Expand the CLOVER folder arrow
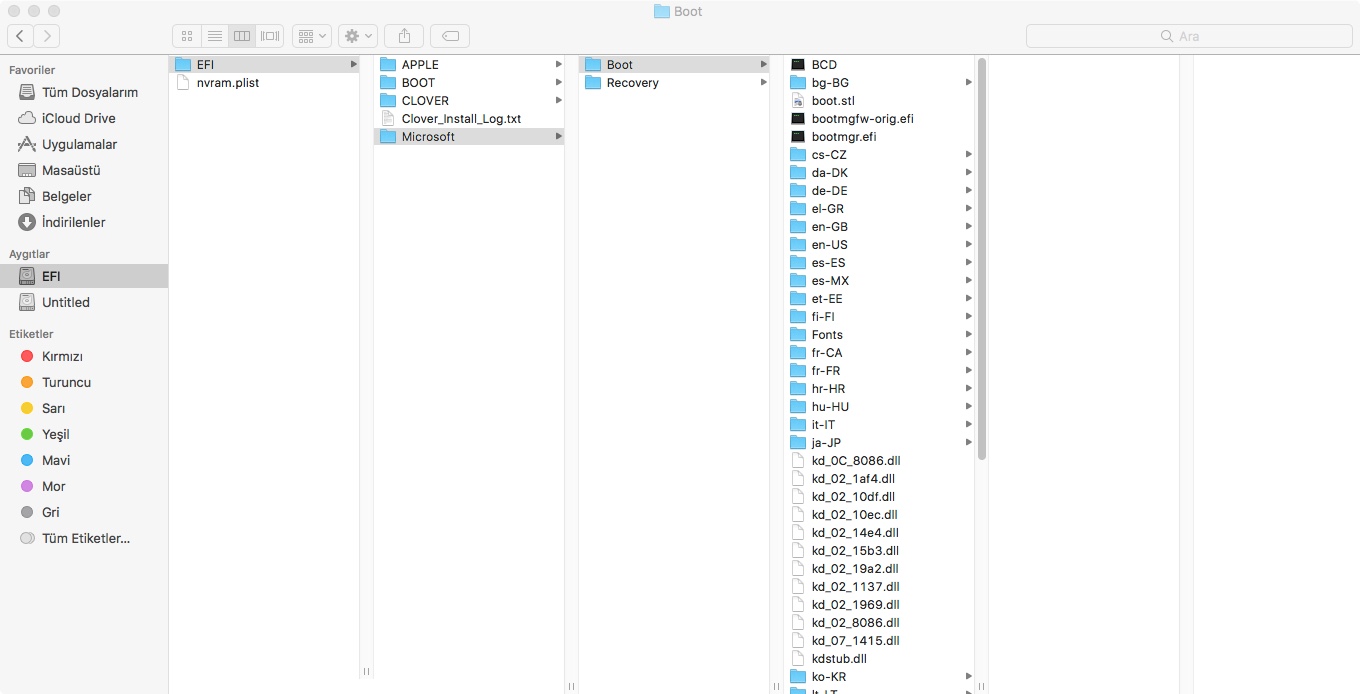Image resolution: width=1360 pixels, height=694 pixels. 558,101
